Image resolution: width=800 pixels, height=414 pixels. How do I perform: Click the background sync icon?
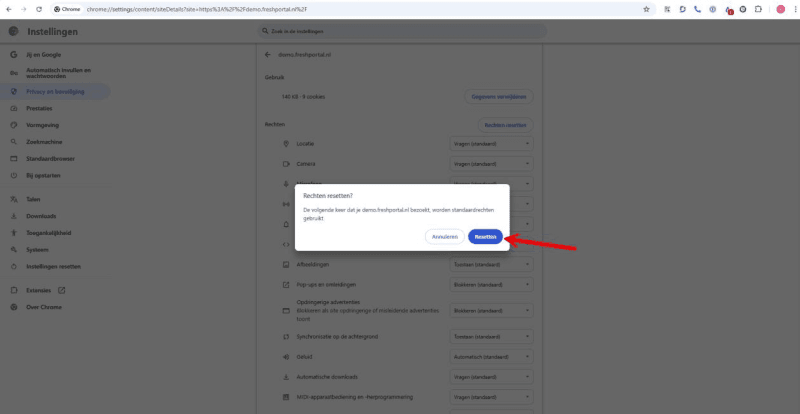(286, 337)
